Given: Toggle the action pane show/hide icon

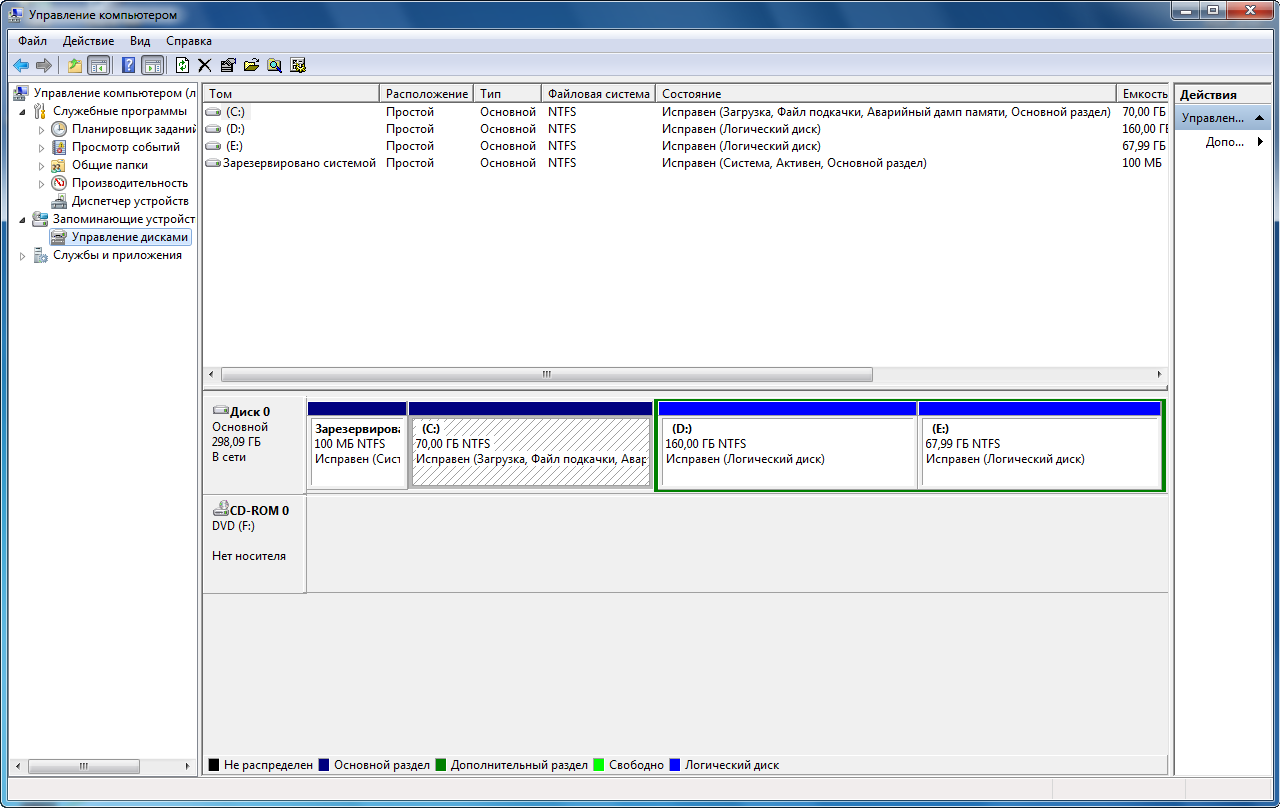Looking at the screenshot, I should [x=152, y=65].
